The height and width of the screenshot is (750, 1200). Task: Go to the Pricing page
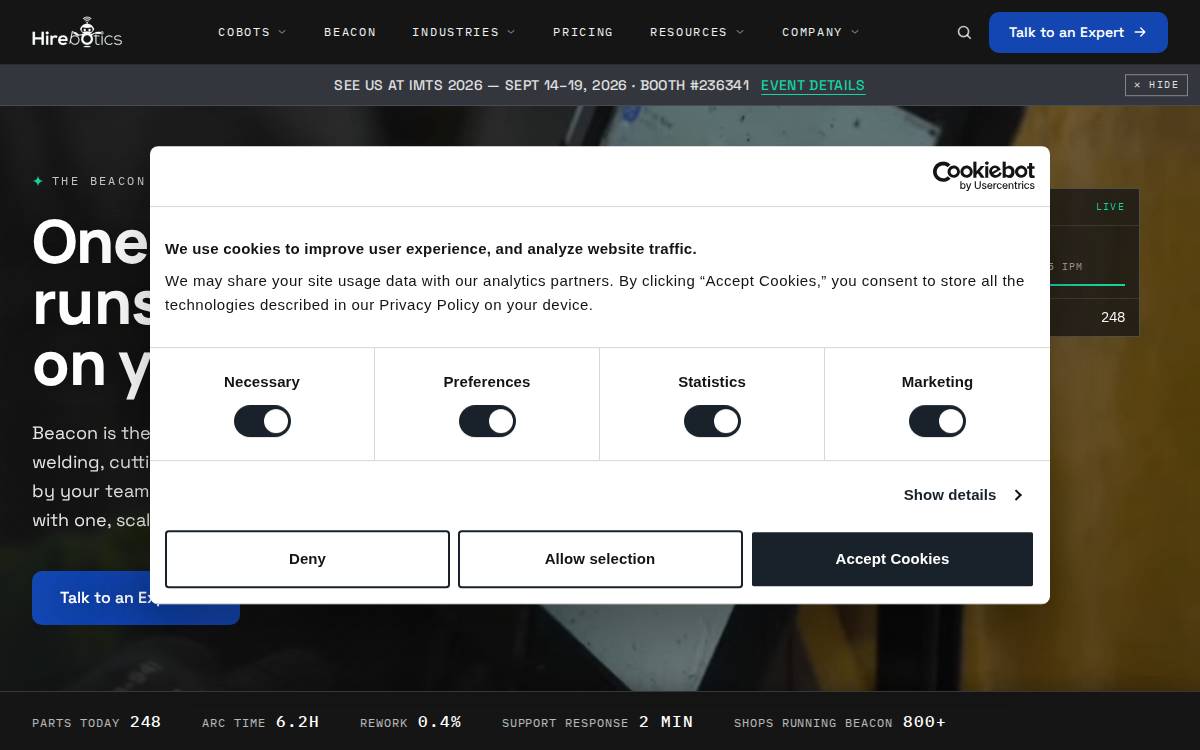583,32
